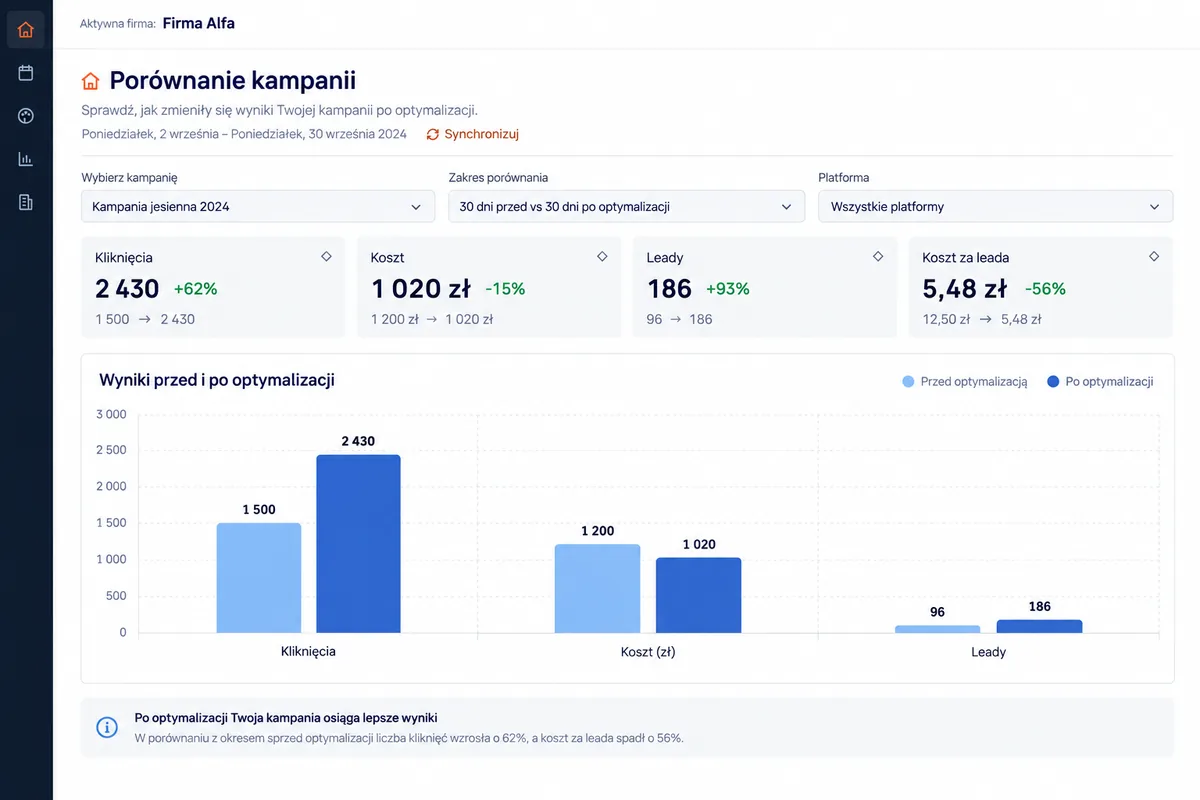Click the 2 430 headline value on Kliknięcia

pyautogui.click(x=127, y=289)
